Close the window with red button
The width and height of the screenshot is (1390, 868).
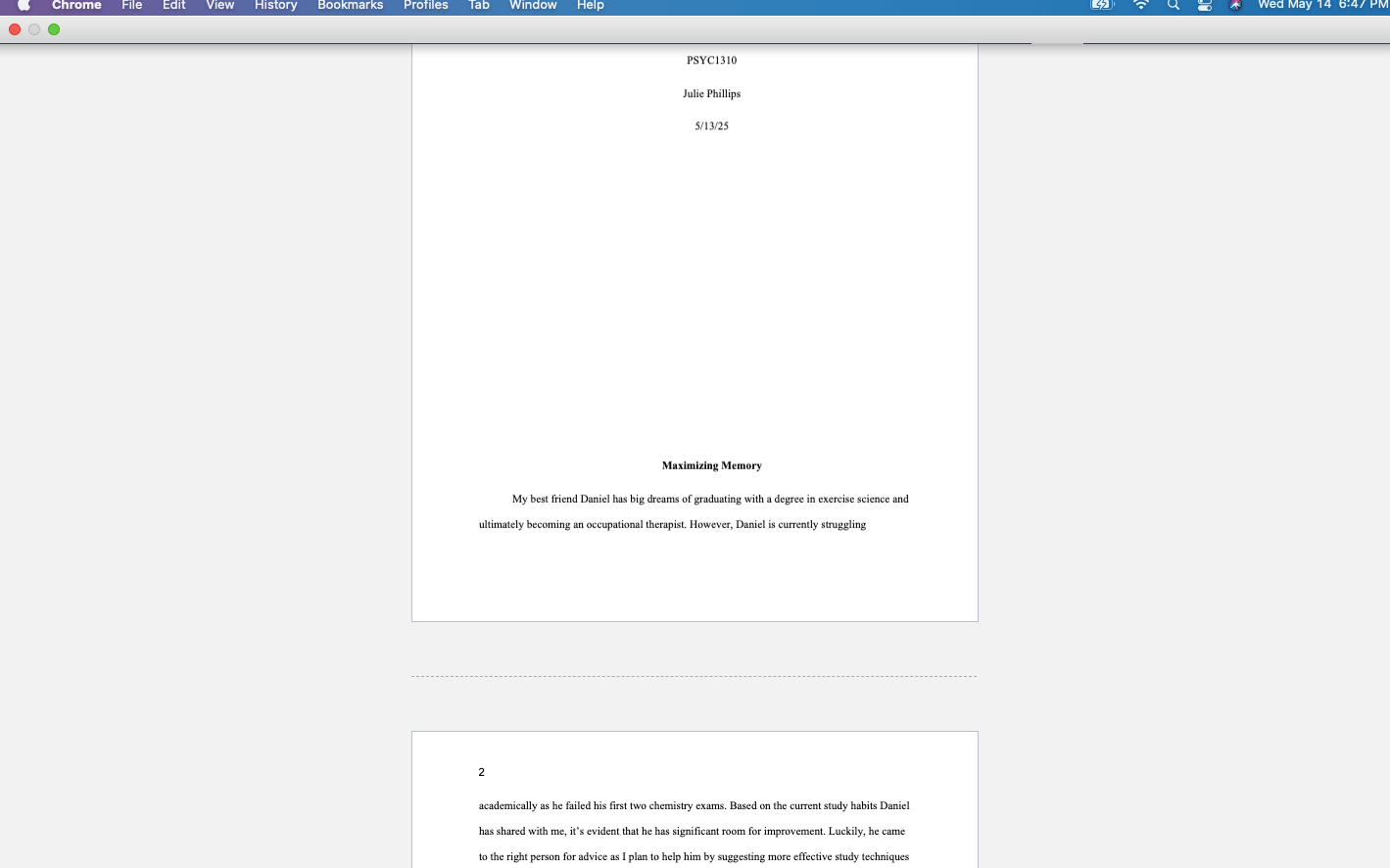click(15, 29)
